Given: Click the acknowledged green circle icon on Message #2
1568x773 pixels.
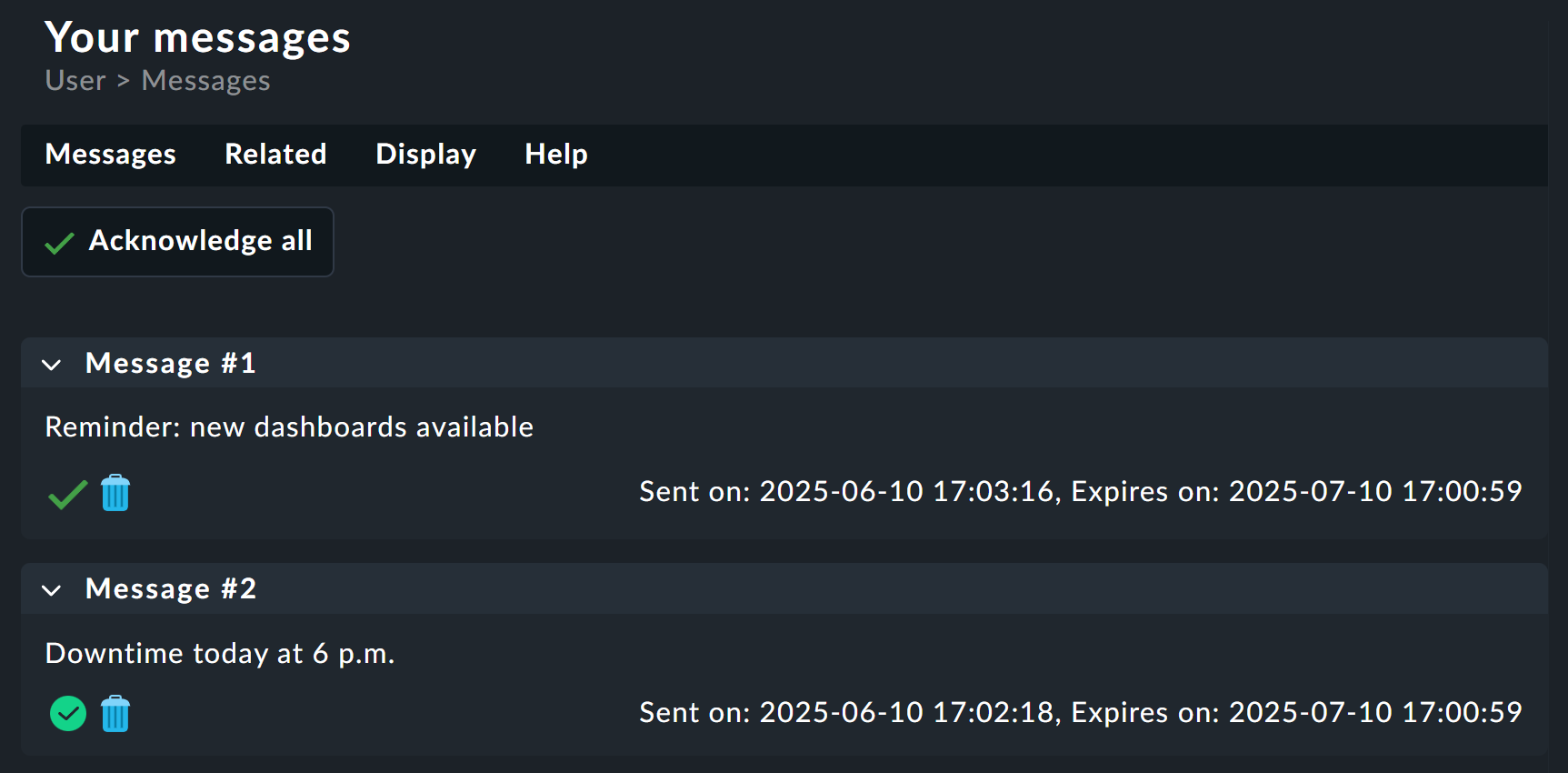Looking at the screenshot, I should [x=66, y=713].
